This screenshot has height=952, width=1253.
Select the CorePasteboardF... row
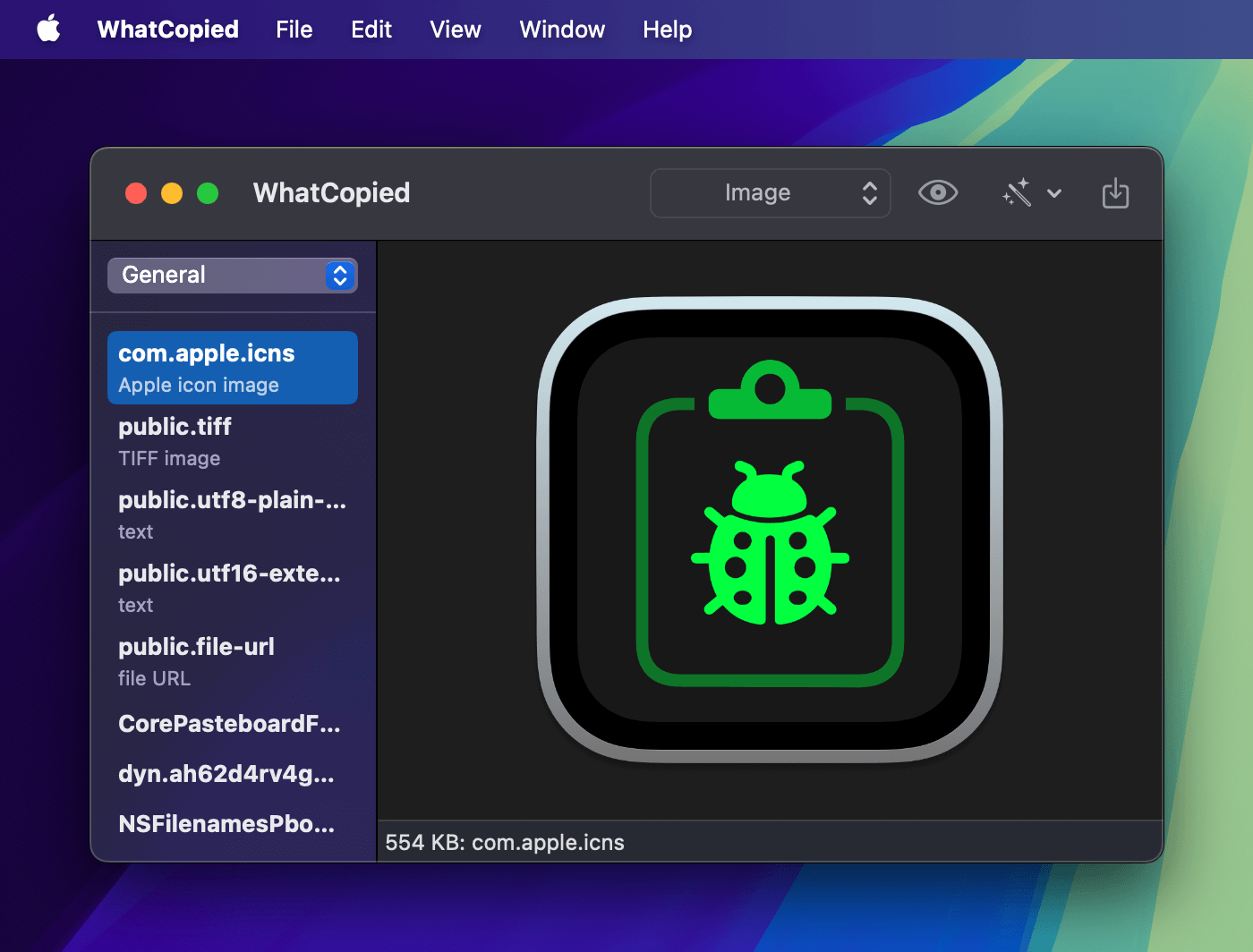coord(233,724)
